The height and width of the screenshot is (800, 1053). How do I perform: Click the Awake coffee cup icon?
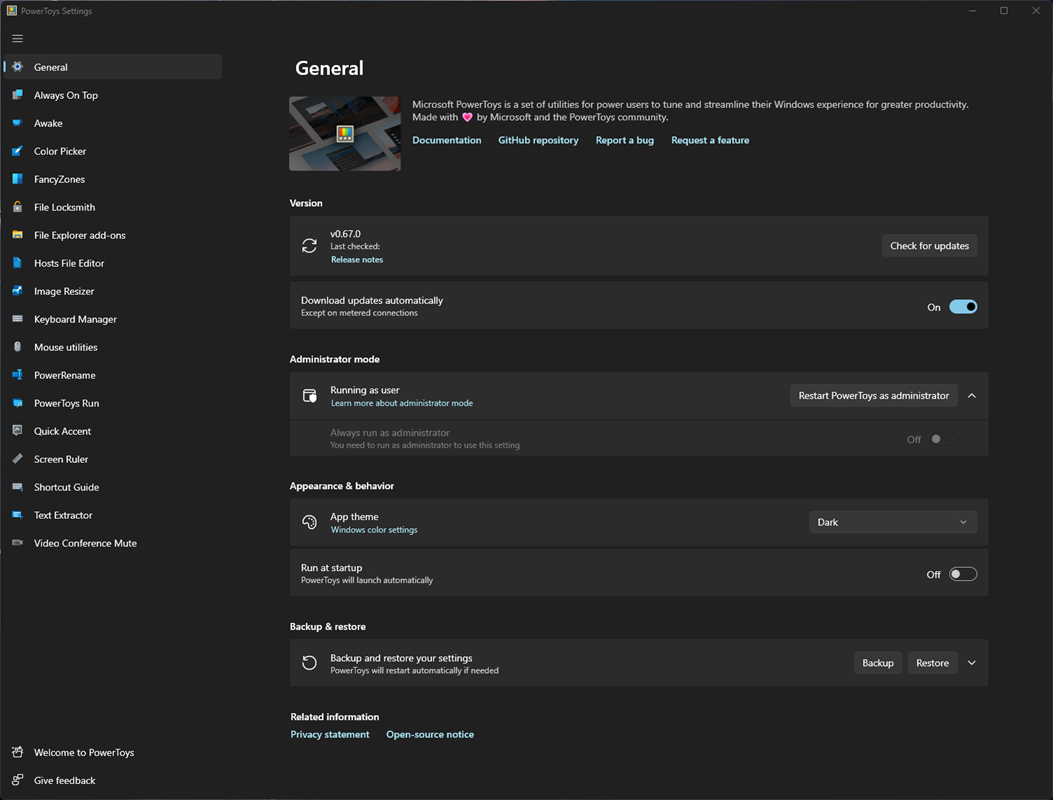click(x=17, y=123)
